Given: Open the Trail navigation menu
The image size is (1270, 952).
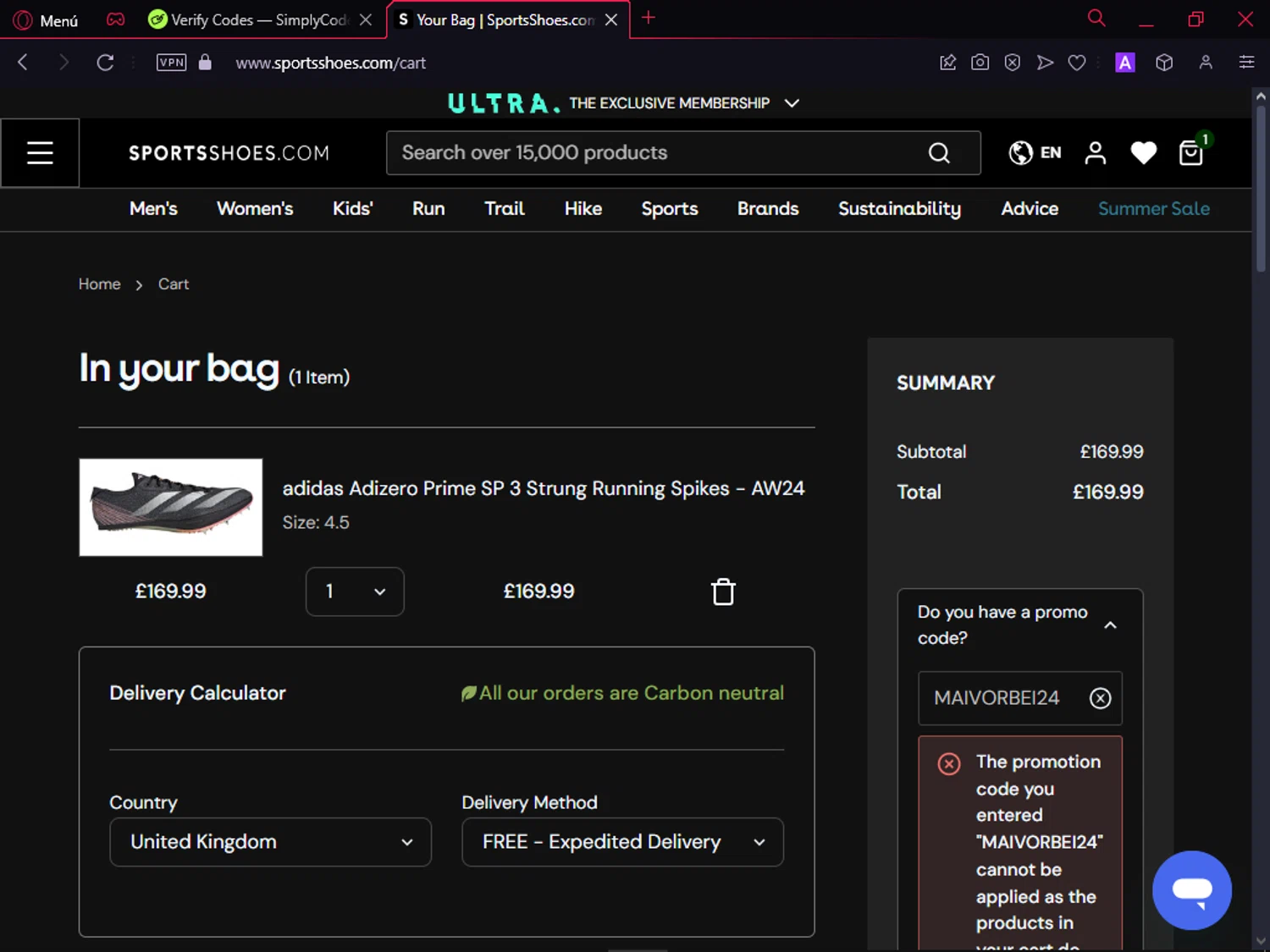Looking at the screenshot, I should pyautogui.click(x=505, y=209).
